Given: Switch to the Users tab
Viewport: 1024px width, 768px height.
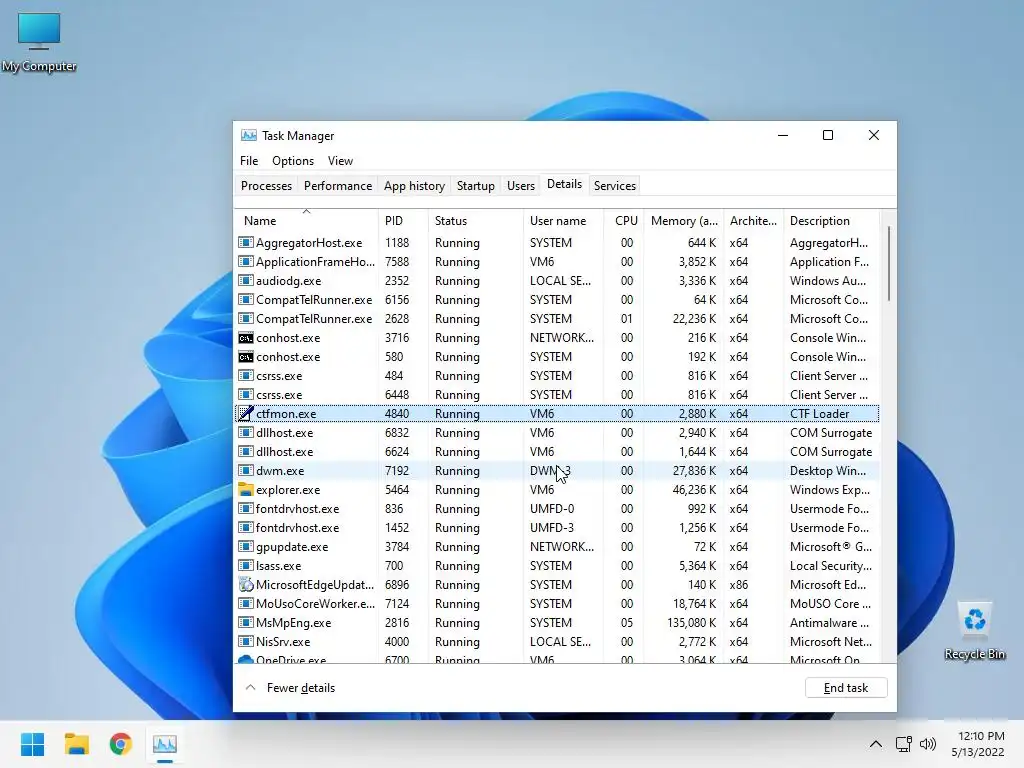Looking at the screenshot, I should tap(520, 185).
